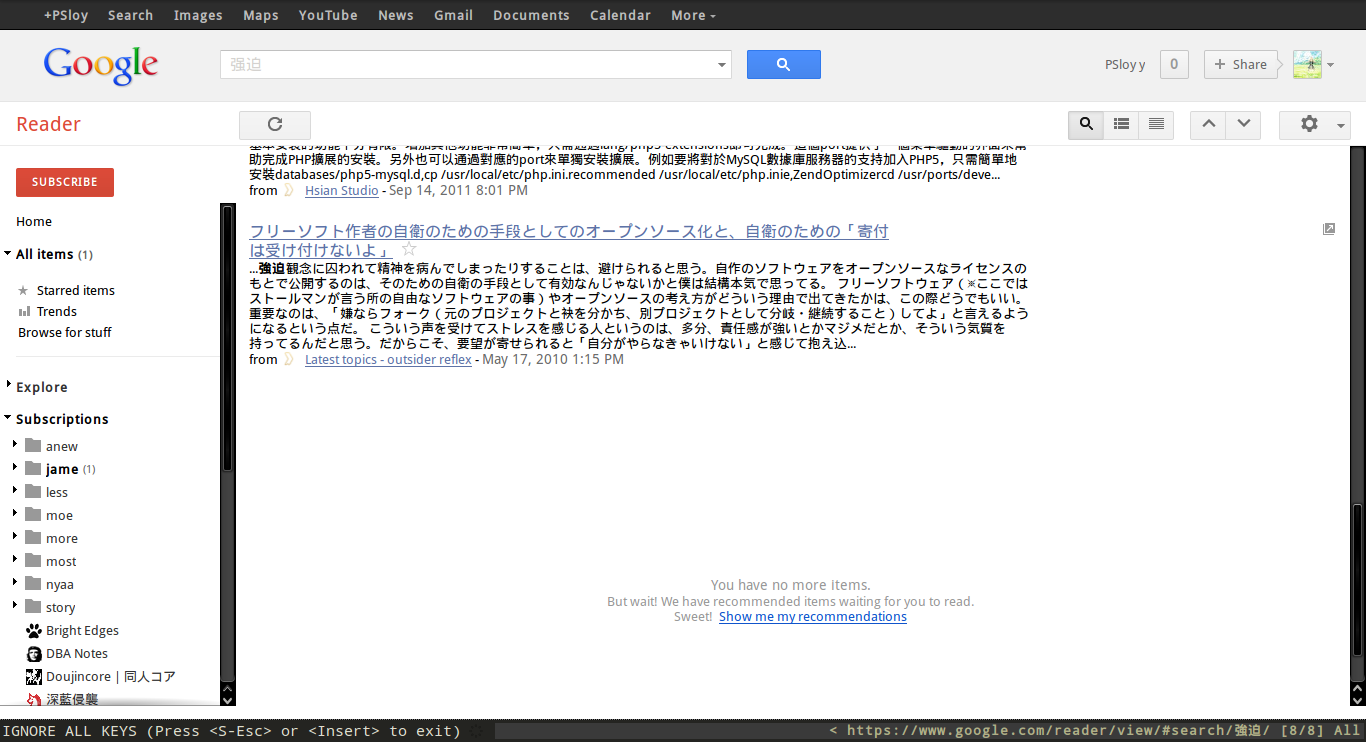Click the red SUBSCRIBE button
Image resolution: width=1366 pixels, height=742 pixels.
[65, 182]
